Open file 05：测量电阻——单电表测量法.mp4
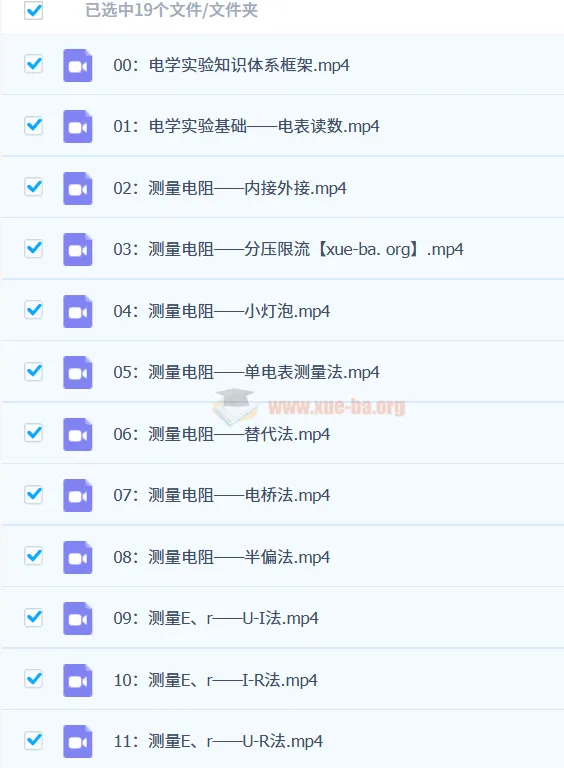564x768 pixels. (246, 372)
